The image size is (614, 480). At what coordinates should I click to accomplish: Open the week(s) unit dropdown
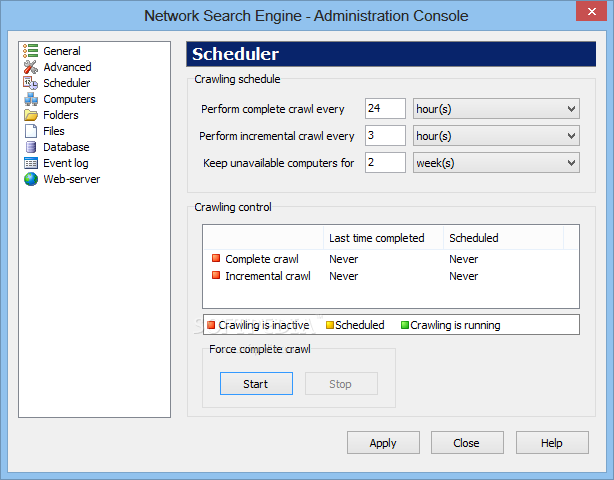click(496, 162)
